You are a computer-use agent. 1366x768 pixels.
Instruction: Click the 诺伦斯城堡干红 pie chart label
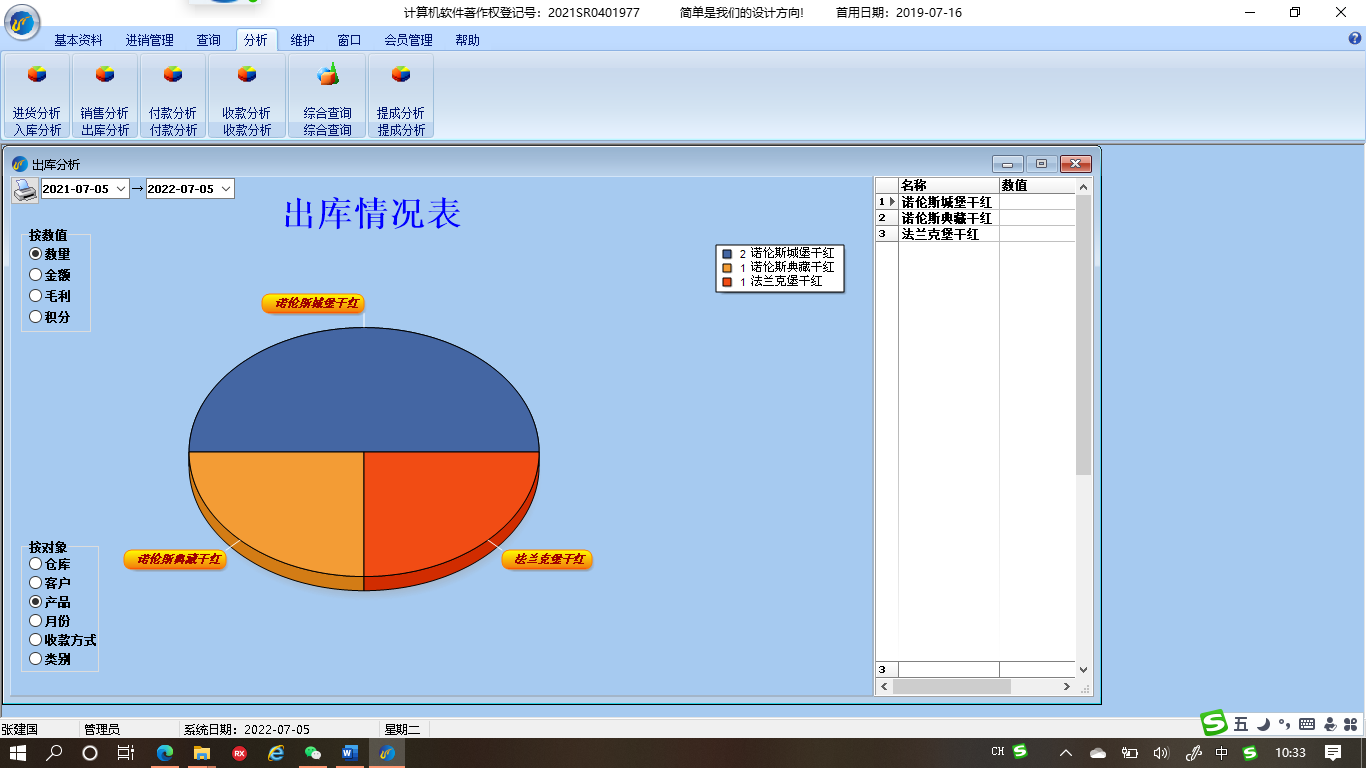313,303
